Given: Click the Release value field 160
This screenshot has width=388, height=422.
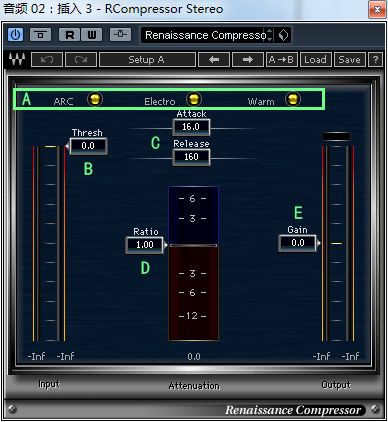Looking at the screenshot, I should coord(191,157).
